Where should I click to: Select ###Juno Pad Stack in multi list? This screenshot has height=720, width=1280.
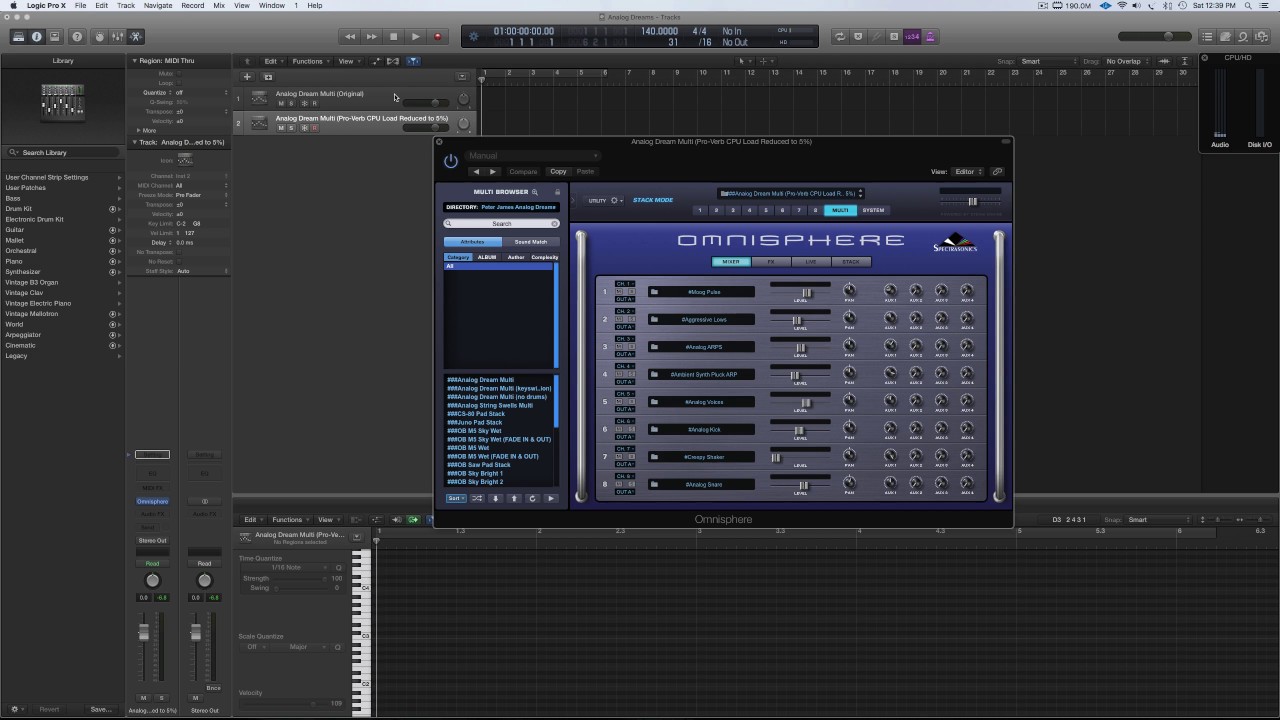[x=475, y=423]
